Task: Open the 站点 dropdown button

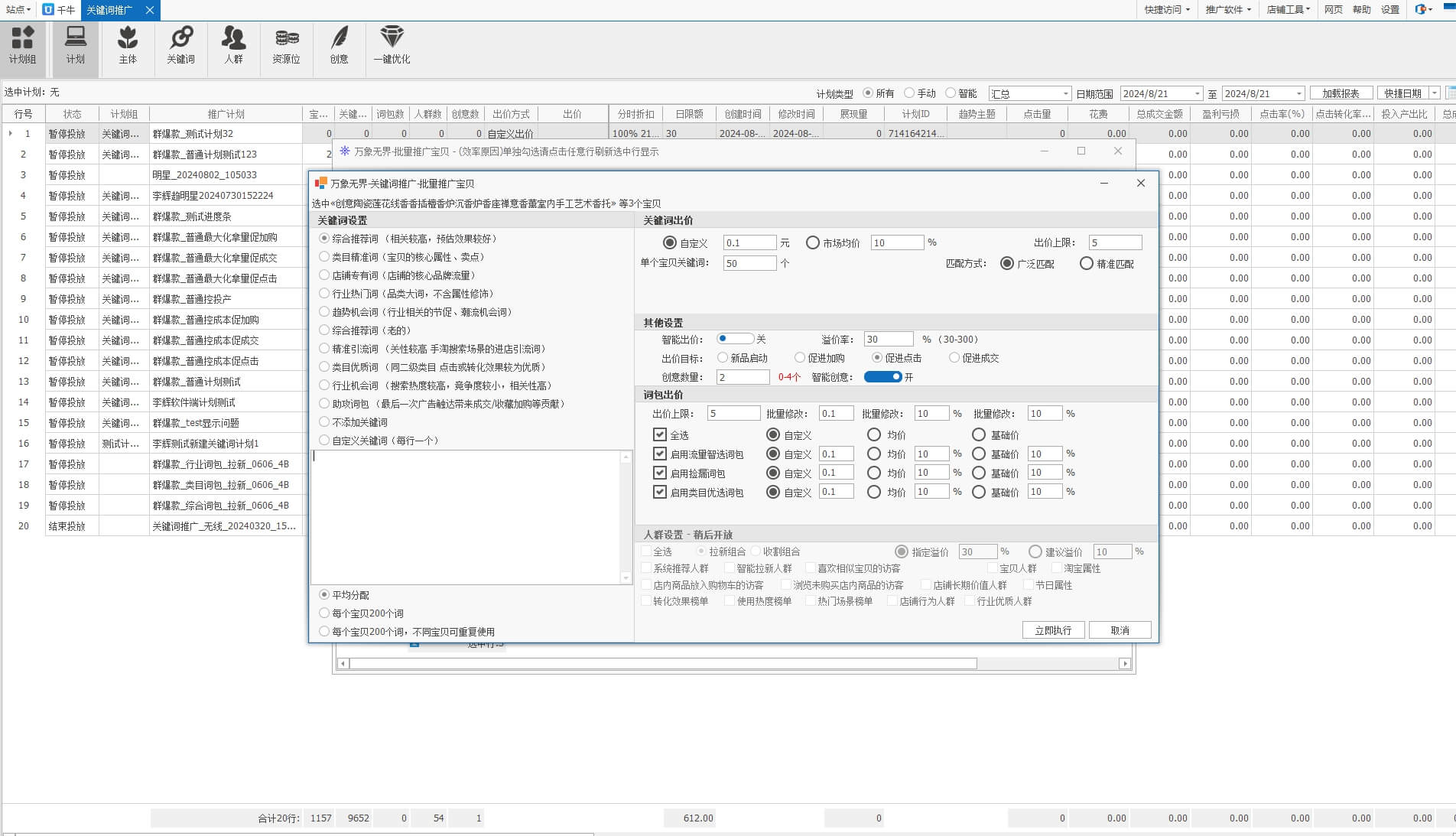Action: [x=18, y=9]
